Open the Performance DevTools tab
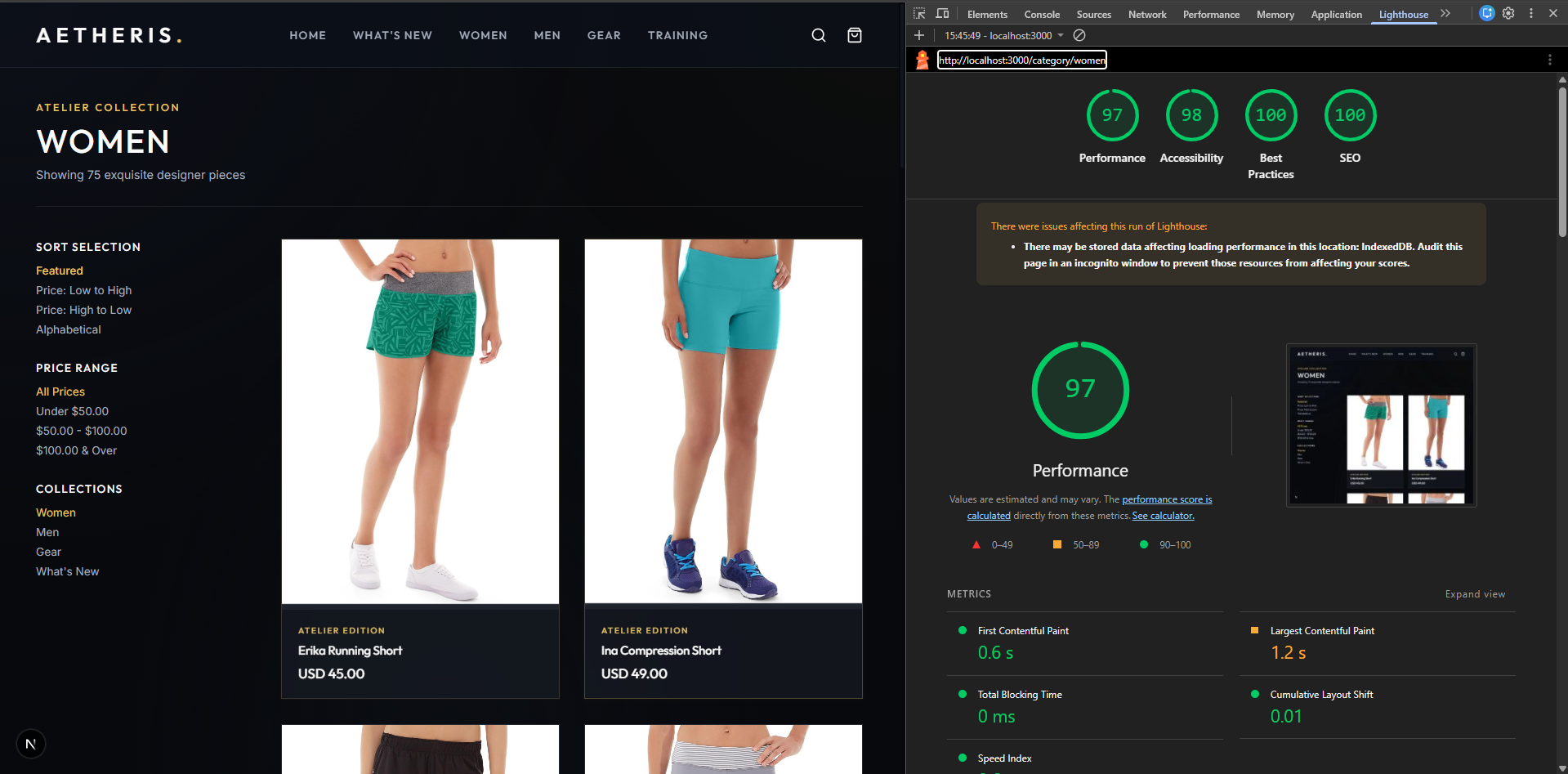The image size is (1568, 774). pos(1211,15)
